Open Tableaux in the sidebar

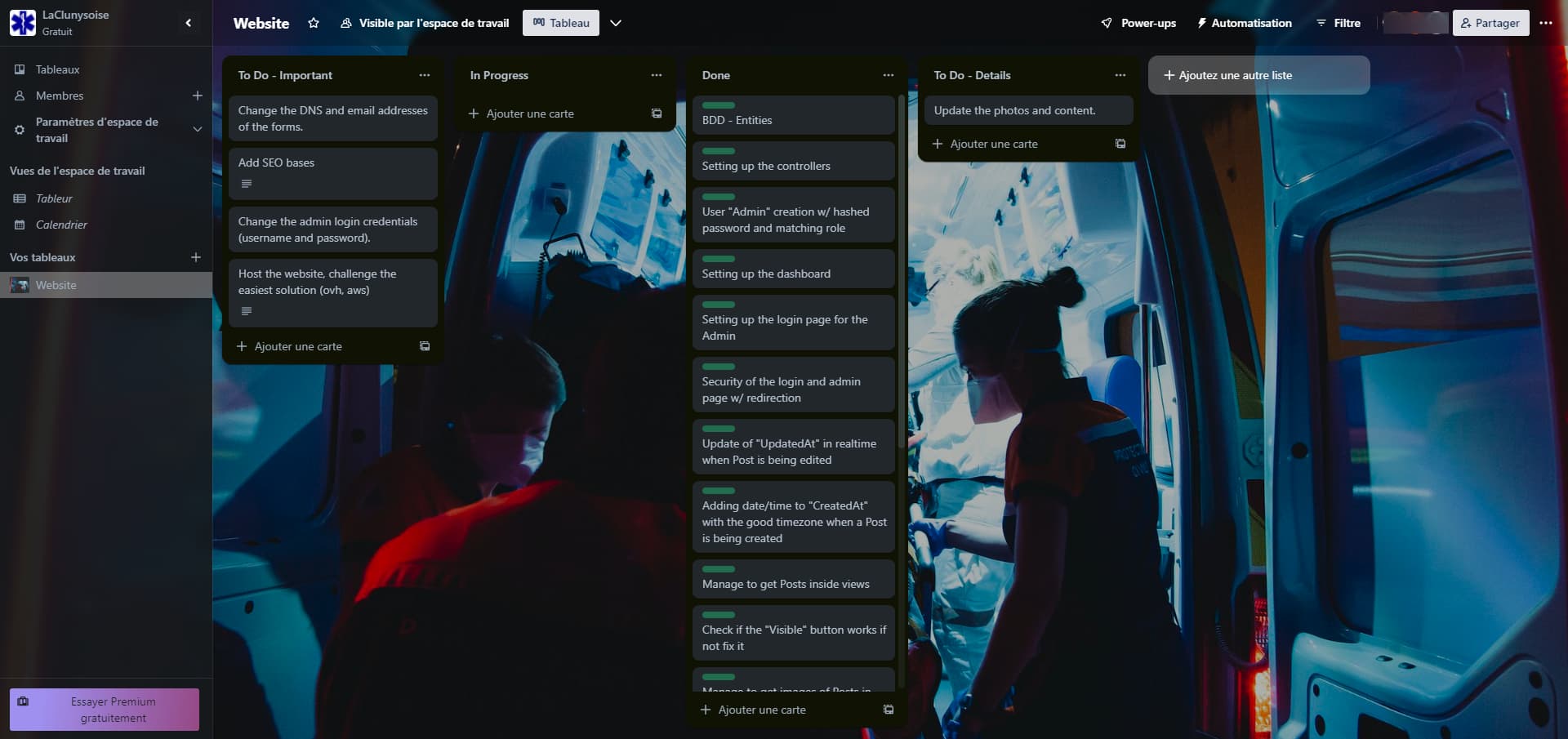106,69
